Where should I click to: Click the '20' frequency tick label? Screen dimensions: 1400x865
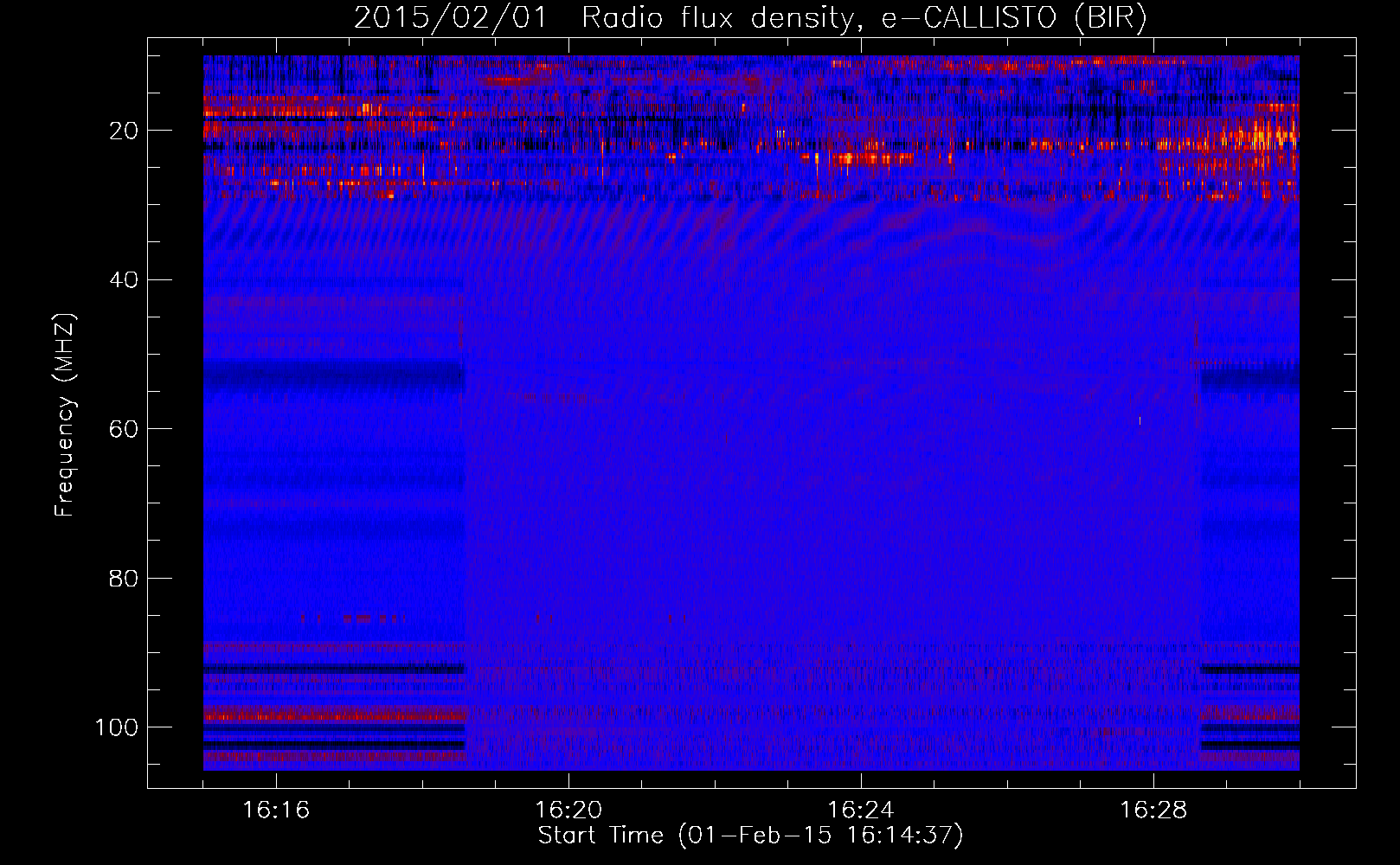(x=124, y=131)
